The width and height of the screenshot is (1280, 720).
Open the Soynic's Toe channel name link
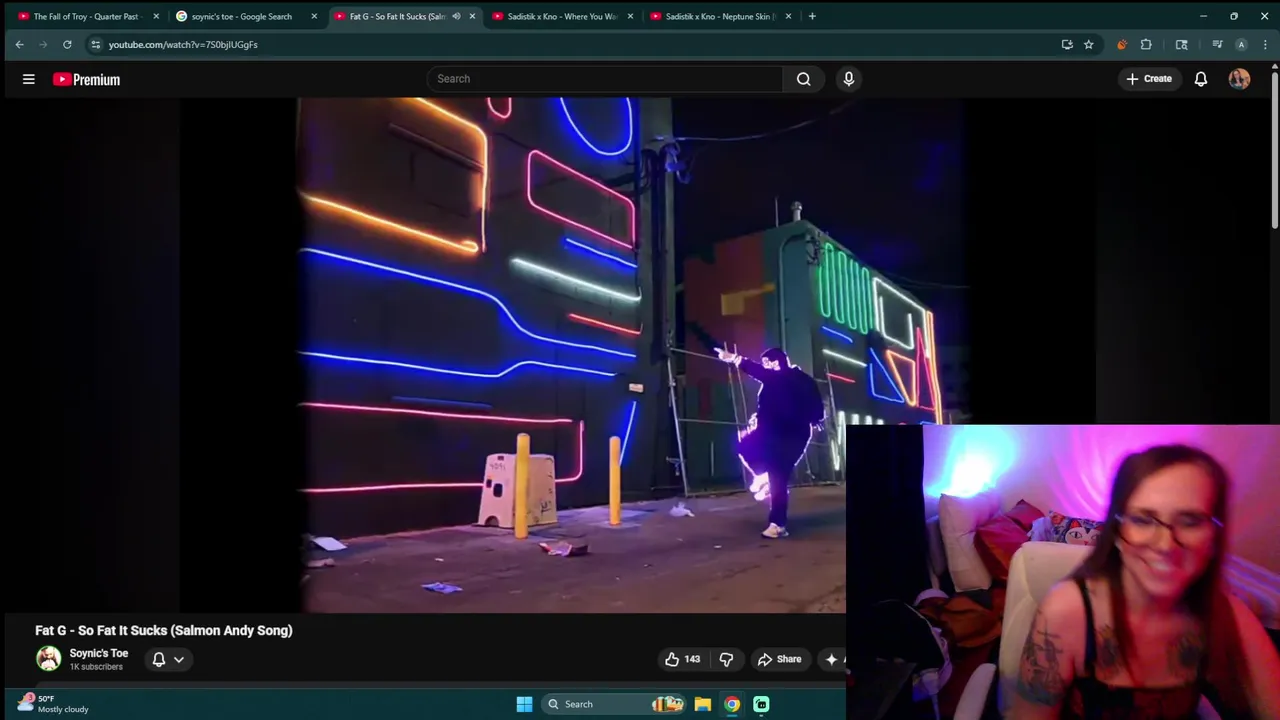(99, 653)
